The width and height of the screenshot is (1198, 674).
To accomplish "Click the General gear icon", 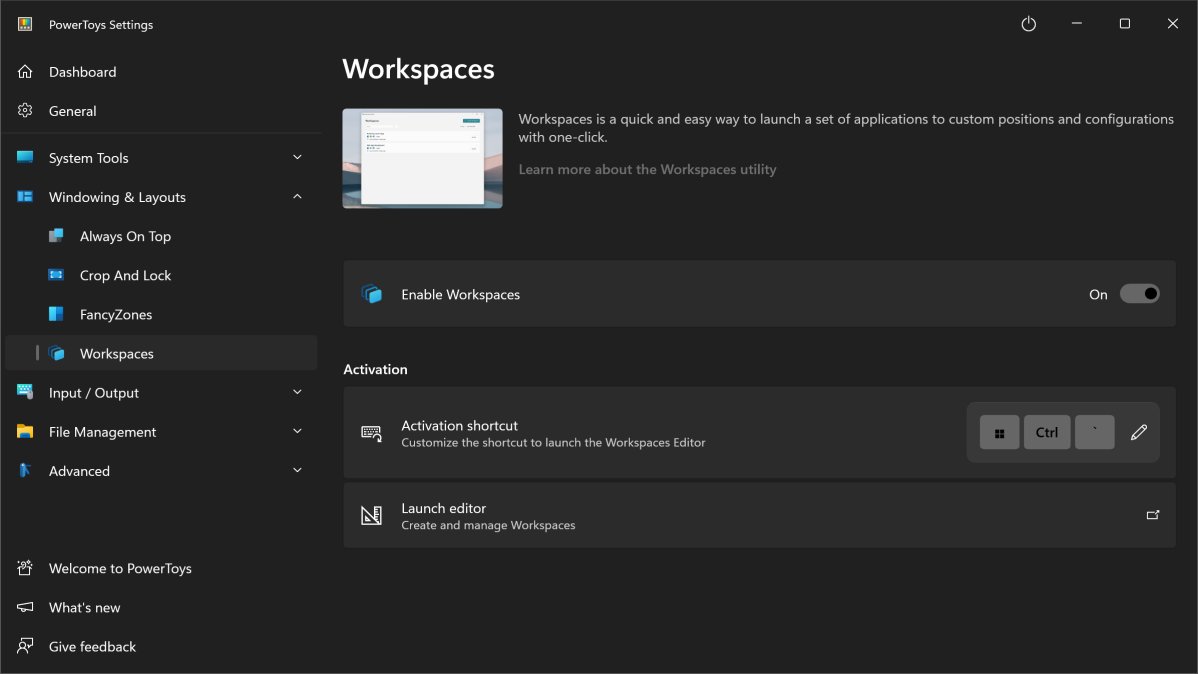I will tap(25, 111).
